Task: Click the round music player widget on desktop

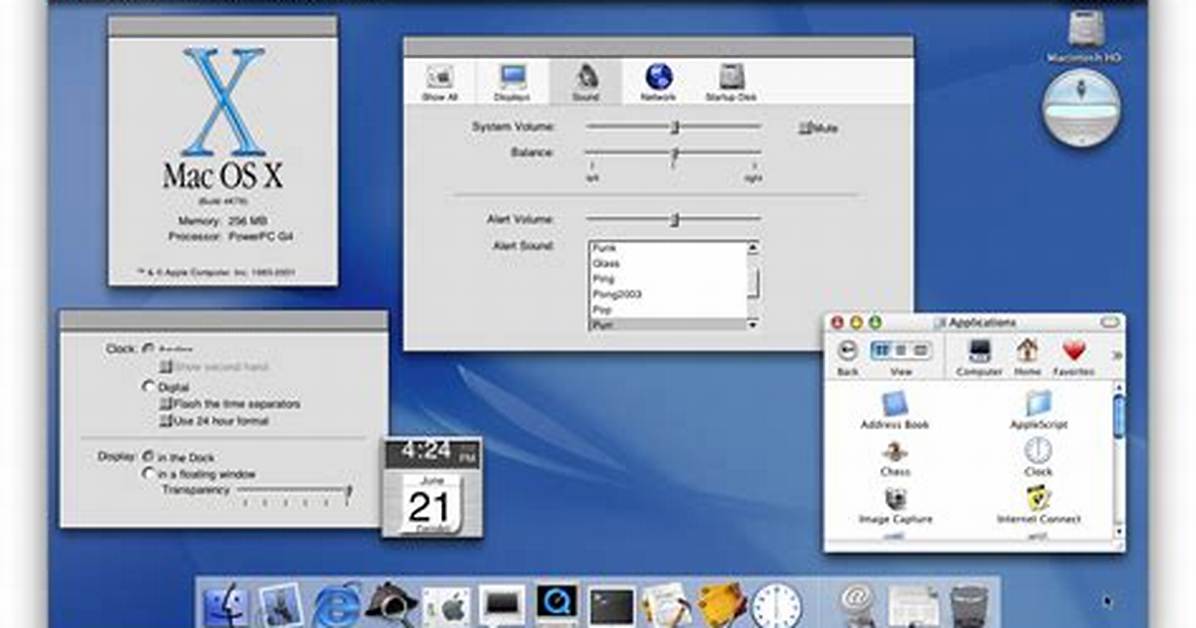Action: click(1082, 108)
